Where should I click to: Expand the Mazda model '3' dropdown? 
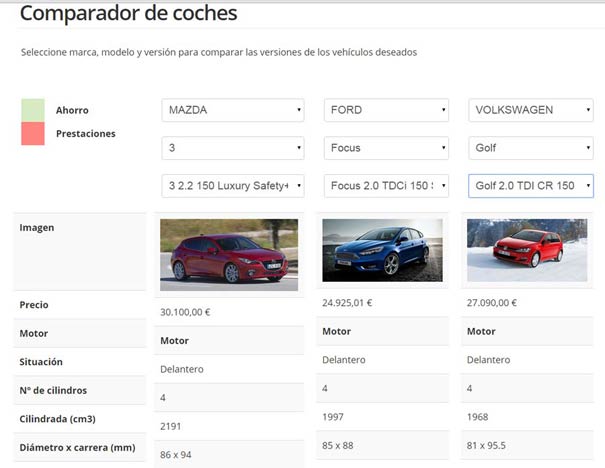233,148
